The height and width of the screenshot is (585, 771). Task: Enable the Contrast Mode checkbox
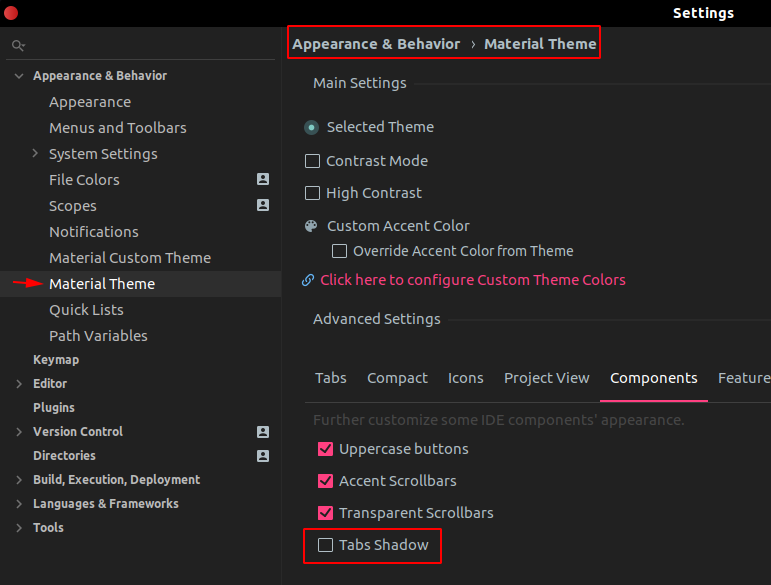(312, 161)
